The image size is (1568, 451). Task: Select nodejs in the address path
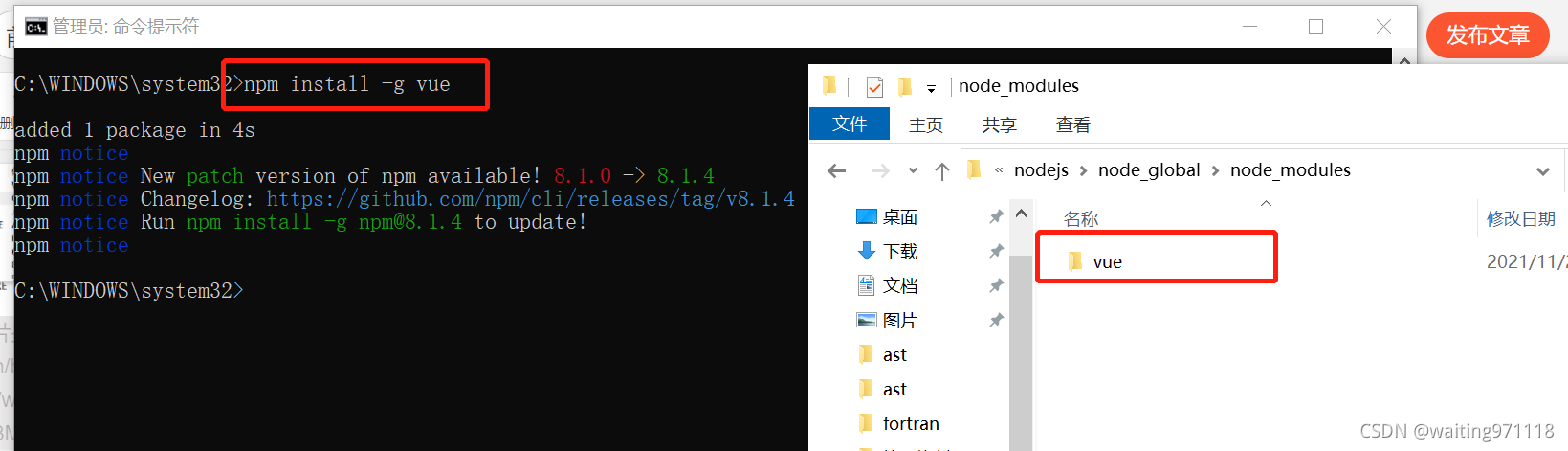point(1041,170)
